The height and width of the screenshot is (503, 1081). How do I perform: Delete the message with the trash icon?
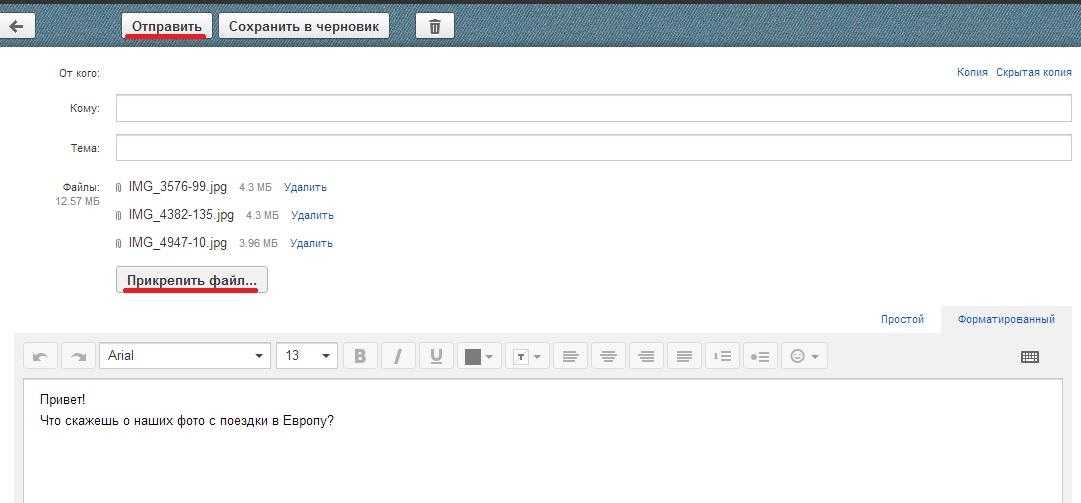click(x=434, y=26)
